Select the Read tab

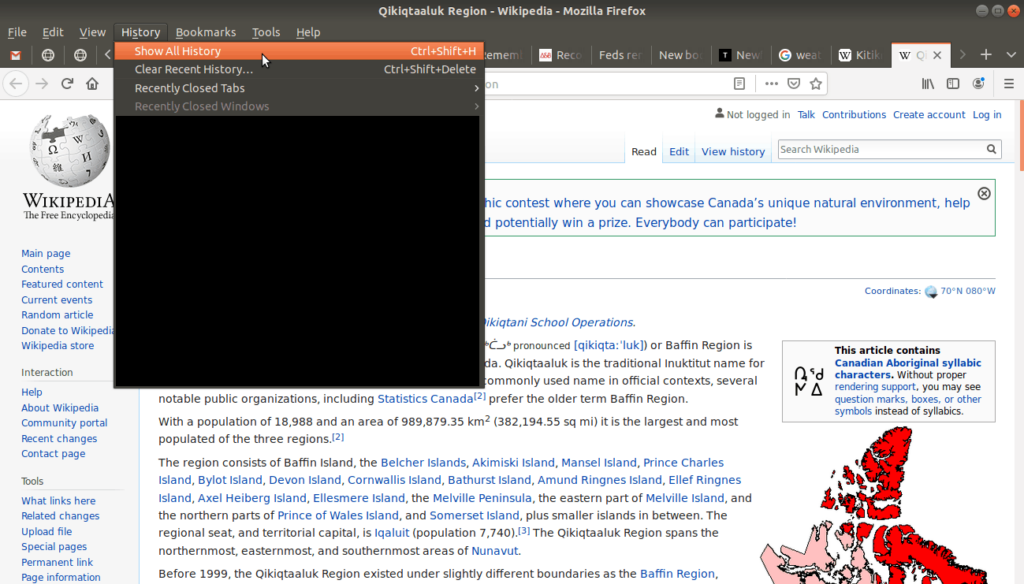(643, 152)
